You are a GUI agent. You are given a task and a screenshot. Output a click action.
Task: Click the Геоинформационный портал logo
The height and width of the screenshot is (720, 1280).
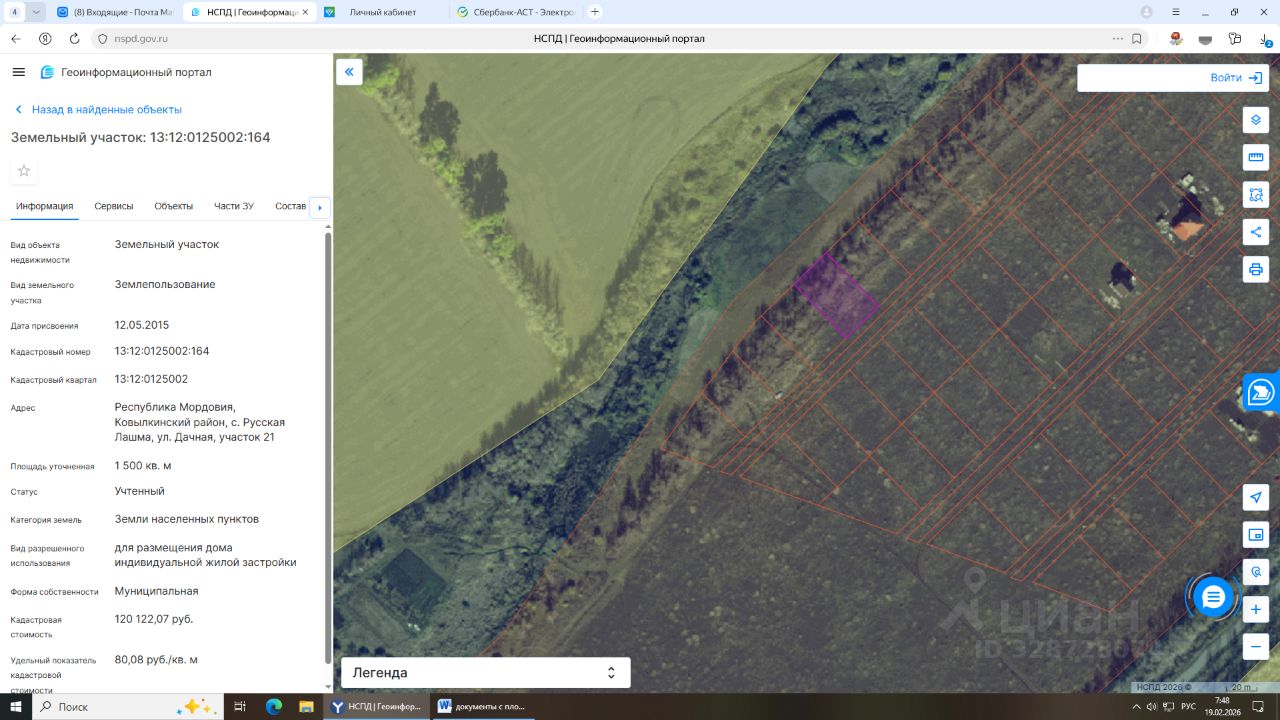pyautogui.click(x=126, y=72)
